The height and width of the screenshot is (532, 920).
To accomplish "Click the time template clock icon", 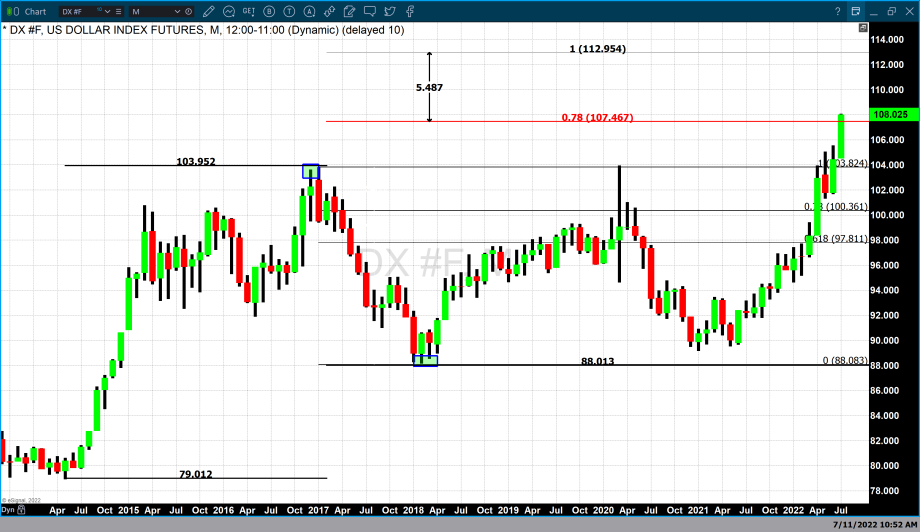I will (x=191, y=11).
